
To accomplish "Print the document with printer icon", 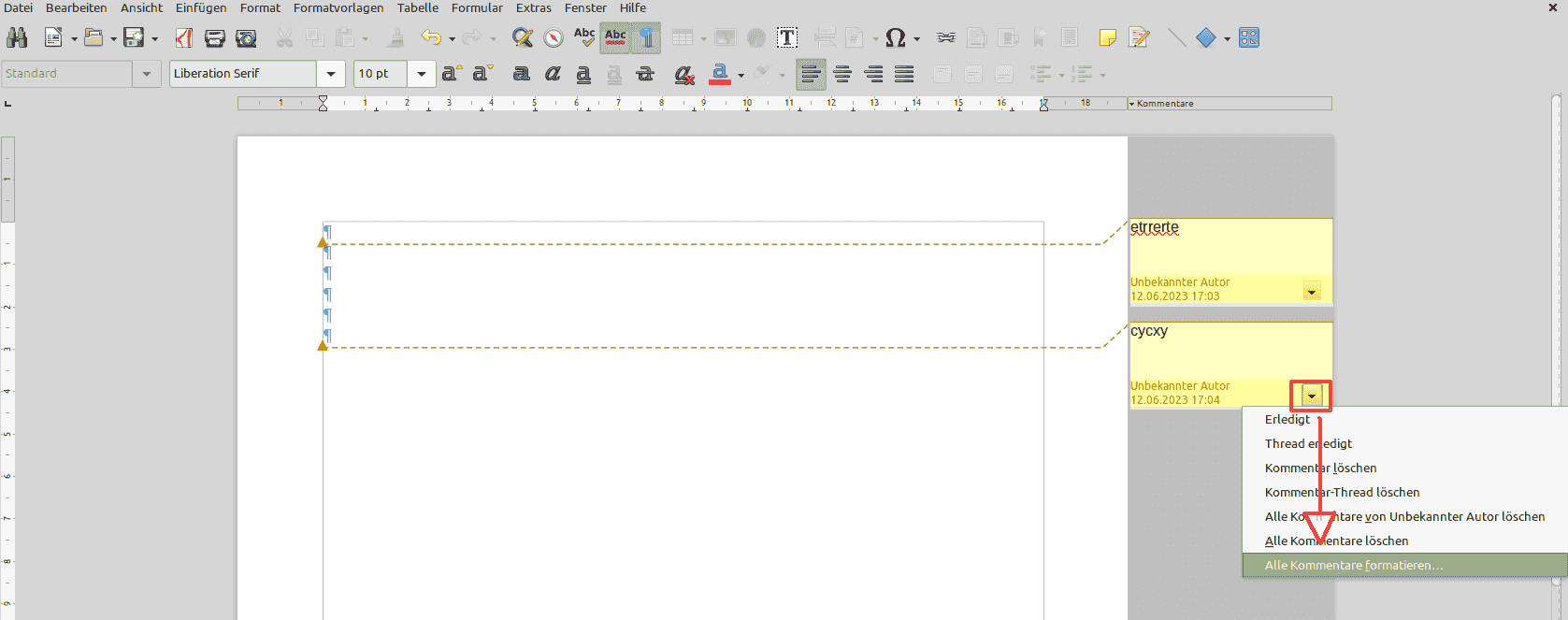I will coord(215,37).
